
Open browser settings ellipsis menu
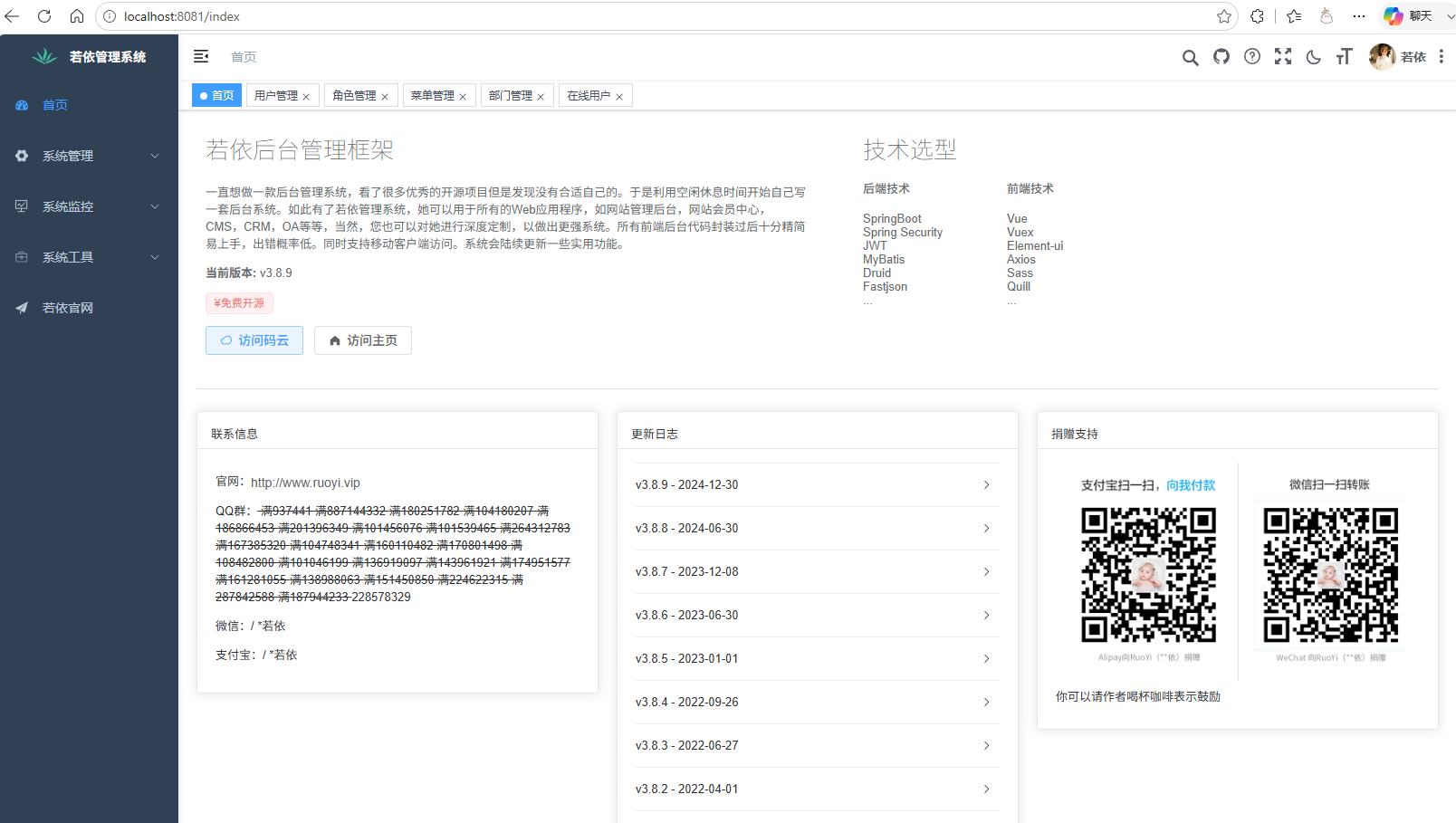point(1359,16)
